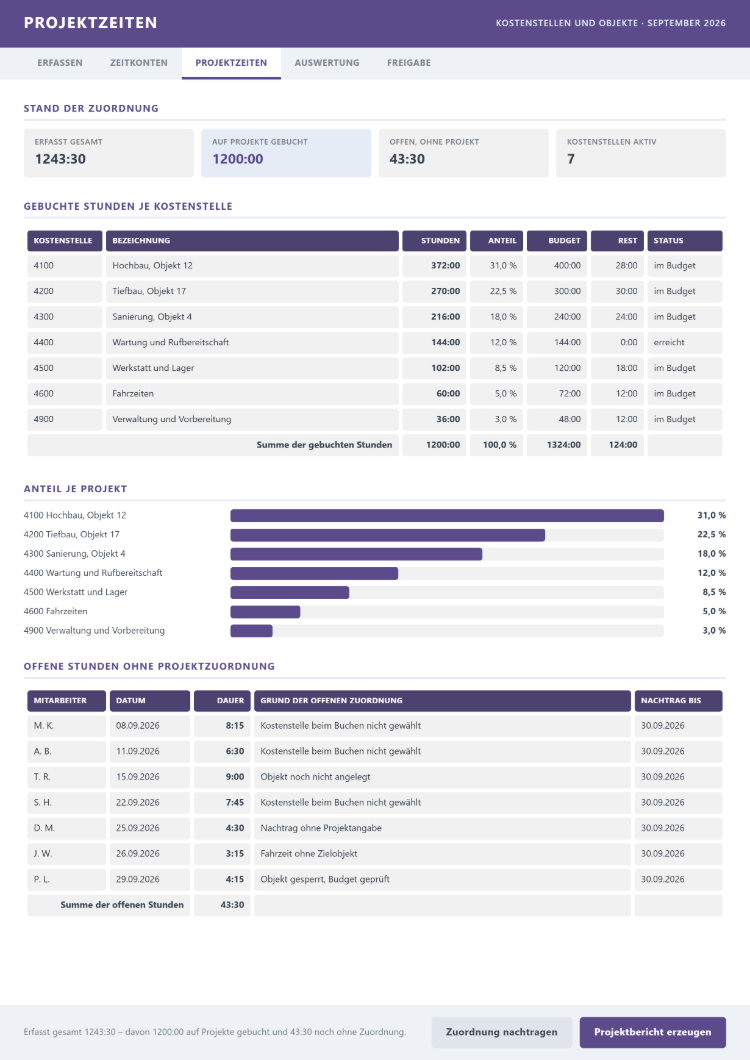
Task: Select employee S. H. cell
Action: [x=66, y=803]
